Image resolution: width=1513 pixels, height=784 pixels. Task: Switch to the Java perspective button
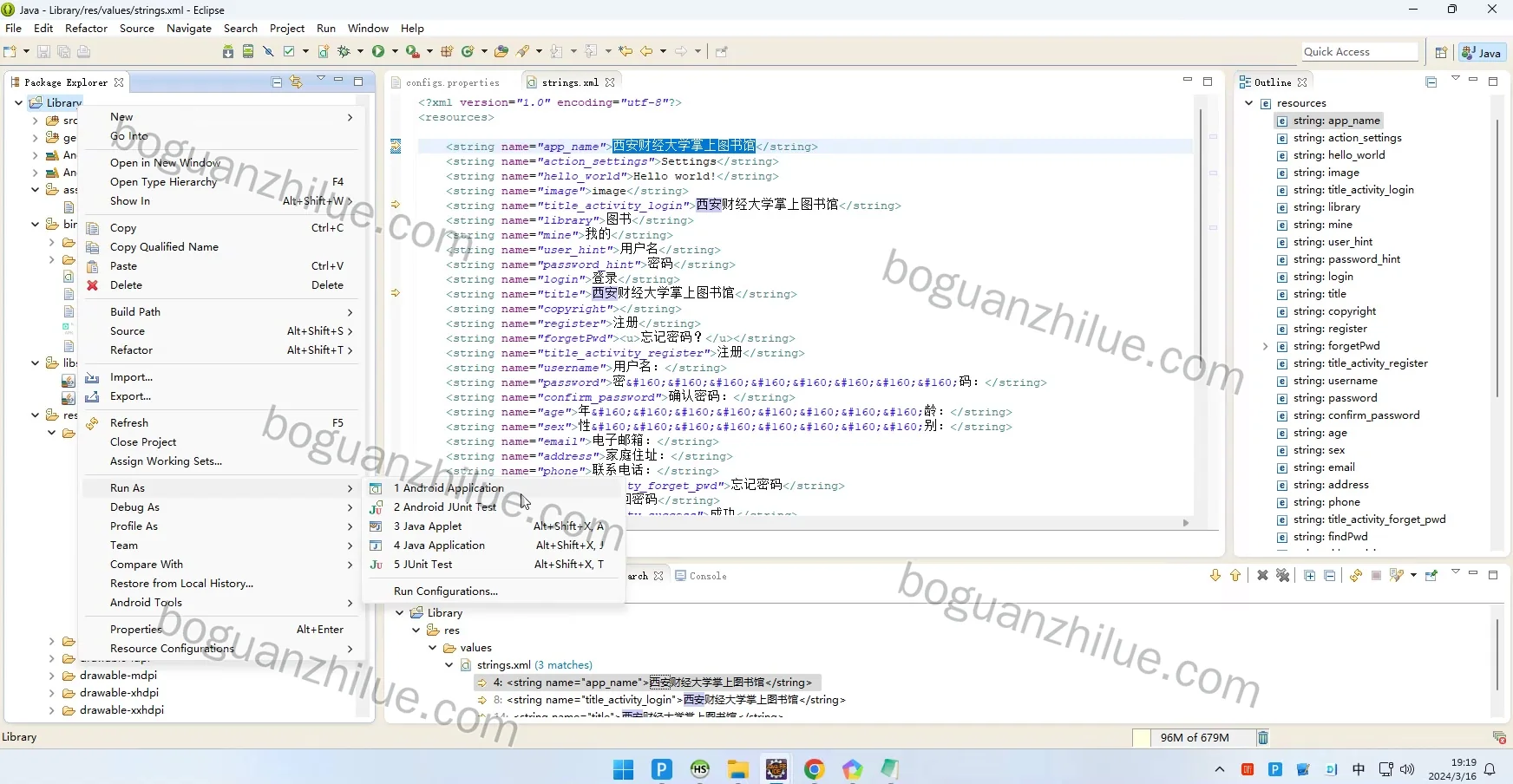click(x=1482, y=52)
